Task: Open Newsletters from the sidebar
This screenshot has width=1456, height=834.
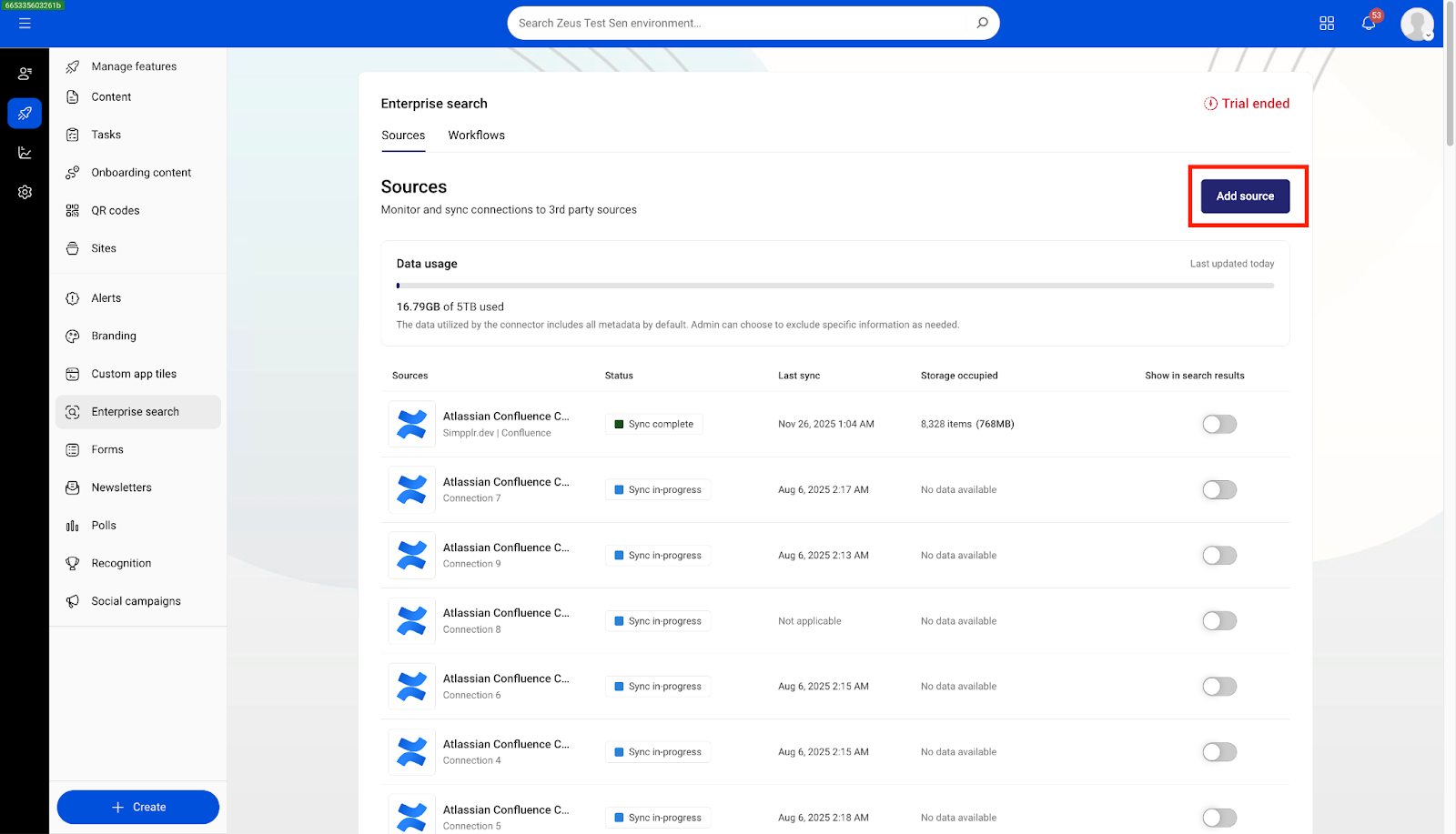Action: (121, 487)
